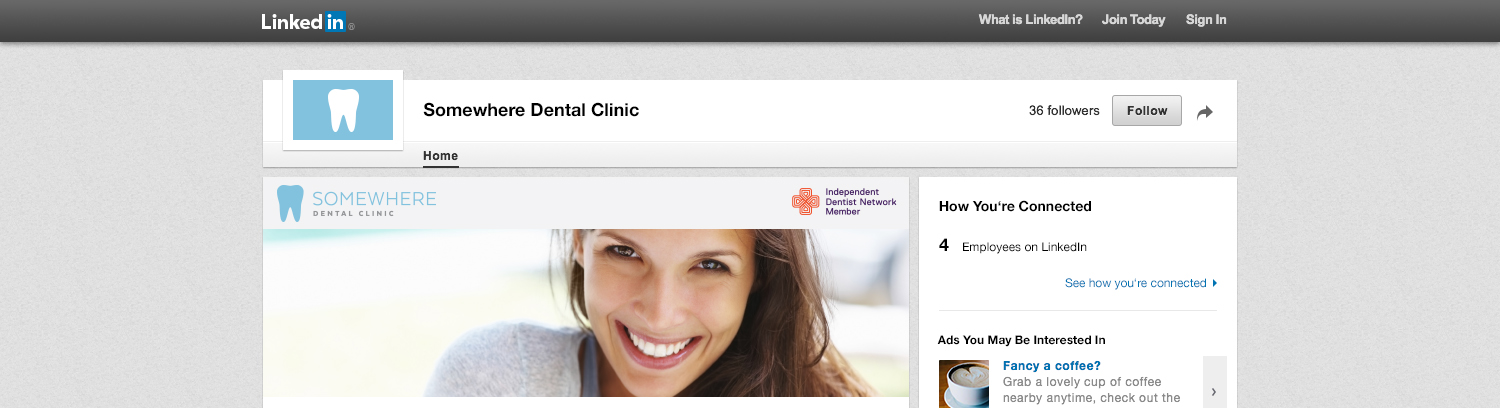The image size is (1500, 408).
Task: Open the What is LinkedIn? link
Action: click(x=1030, y=20)
